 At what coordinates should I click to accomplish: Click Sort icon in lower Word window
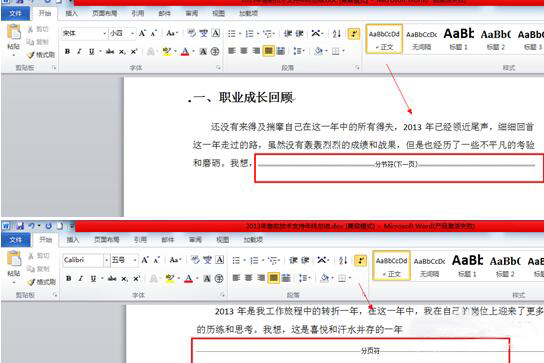[343, 260]
